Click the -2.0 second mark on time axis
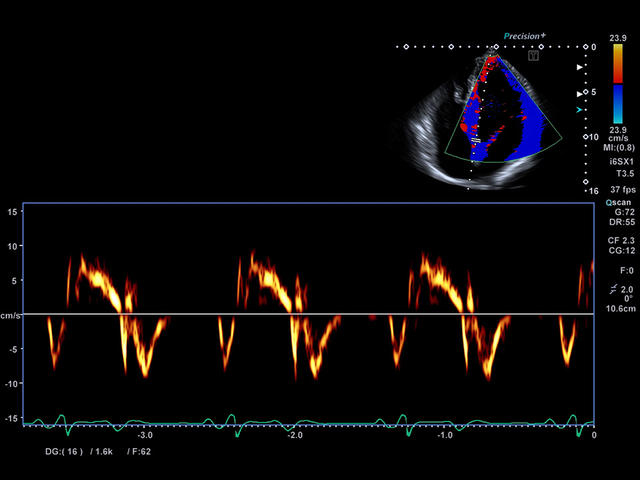The image size is (640, 480). (295, 435)
